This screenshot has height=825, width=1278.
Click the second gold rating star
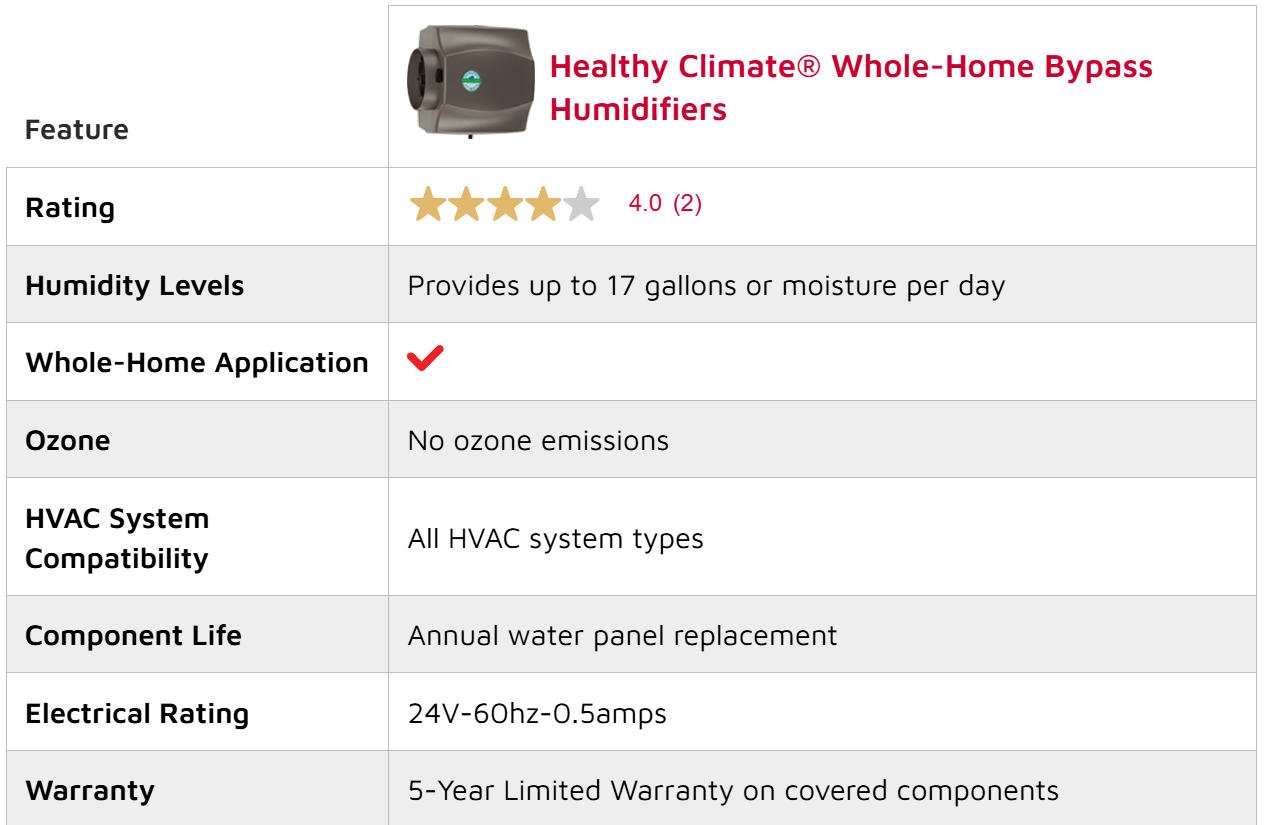pos(464,206)
